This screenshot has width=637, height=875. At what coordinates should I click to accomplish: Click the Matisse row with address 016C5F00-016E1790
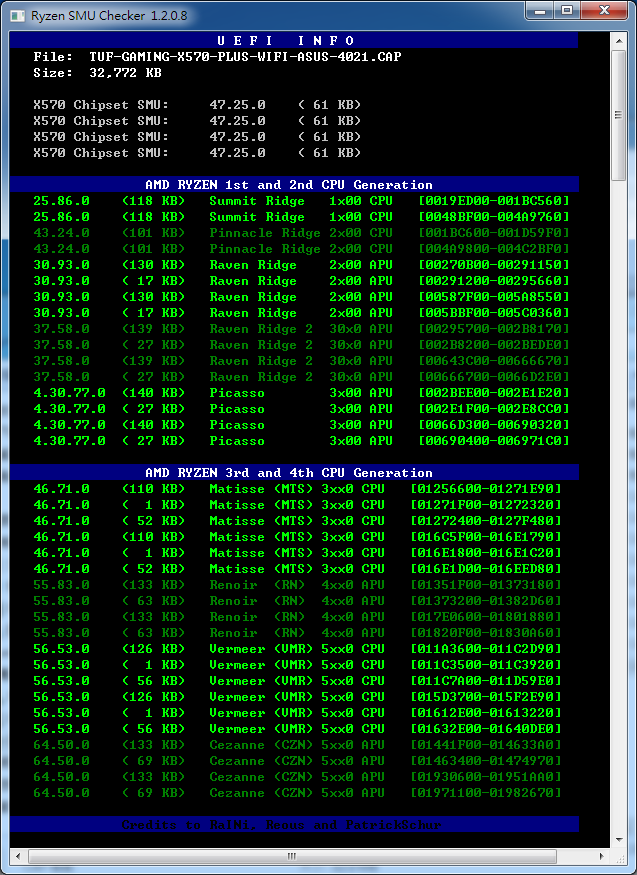(x=297, y=537)
